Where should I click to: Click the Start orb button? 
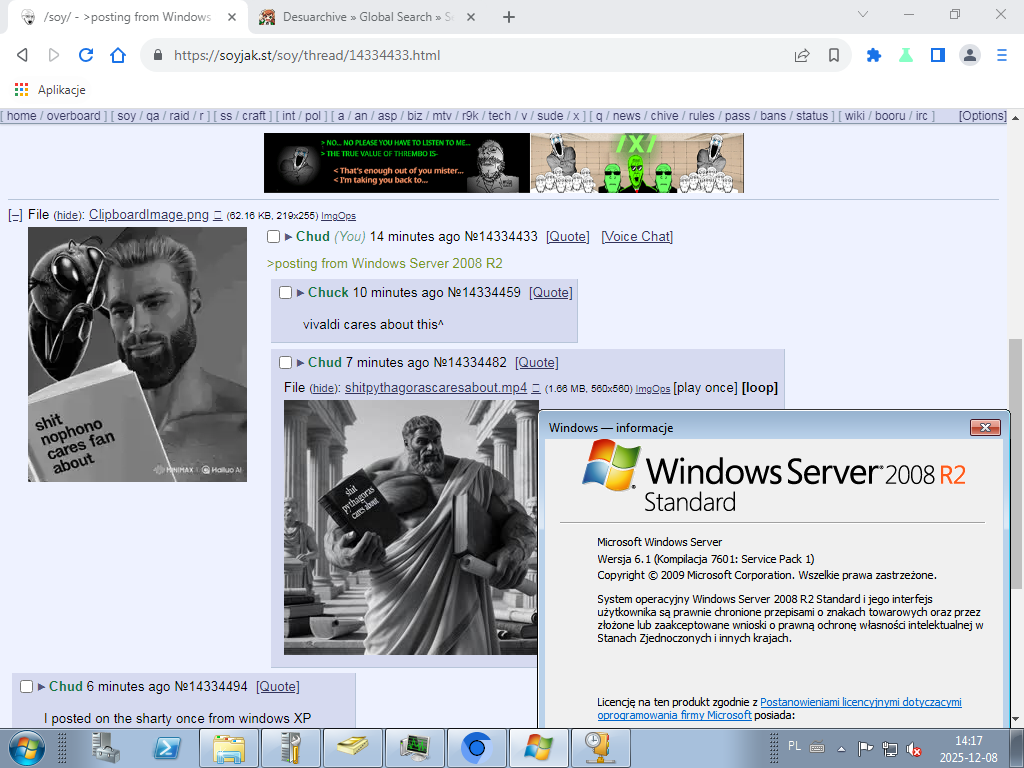[26, 746]
